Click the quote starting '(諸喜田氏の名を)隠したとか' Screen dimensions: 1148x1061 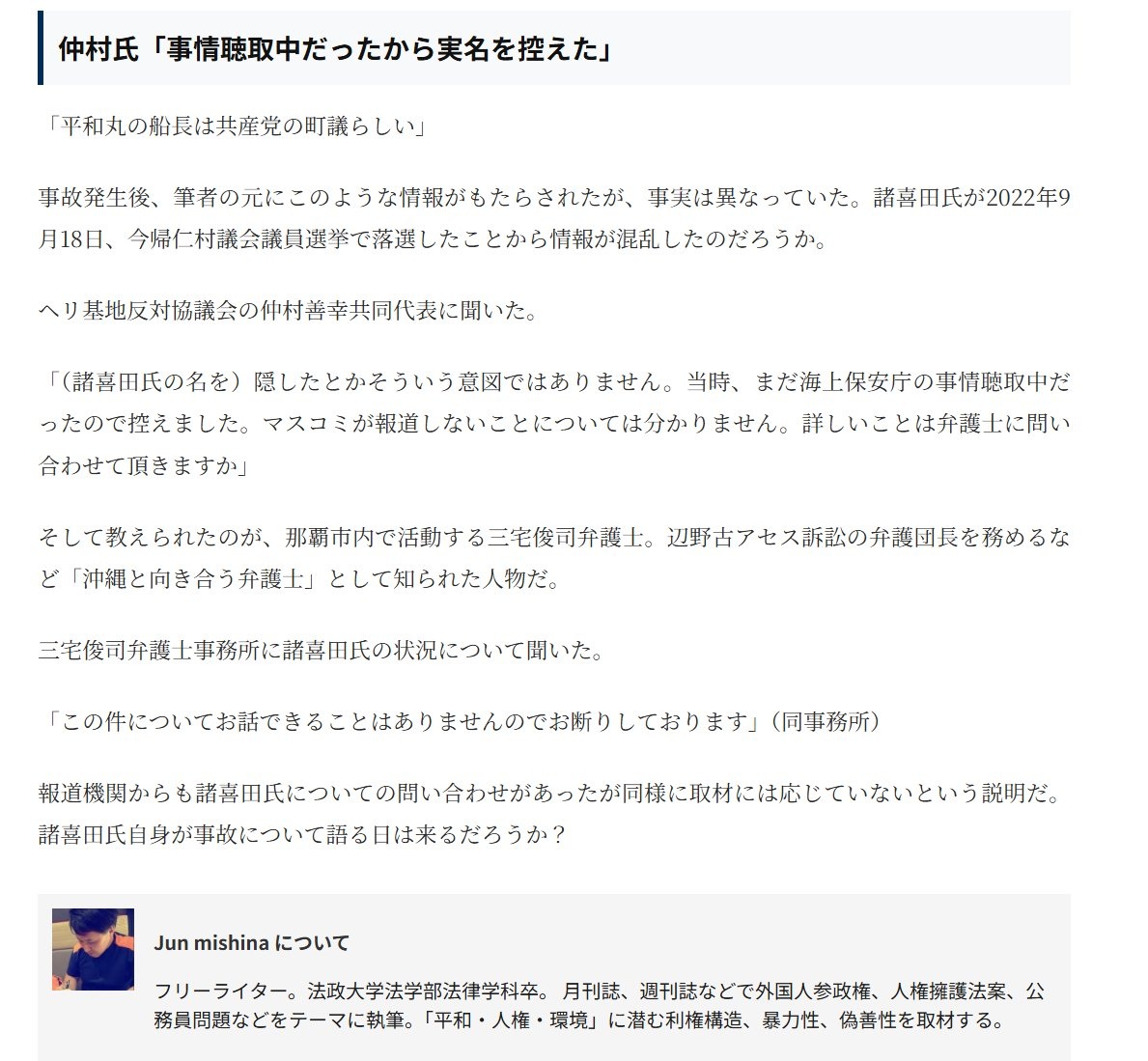tap(554, 423)
